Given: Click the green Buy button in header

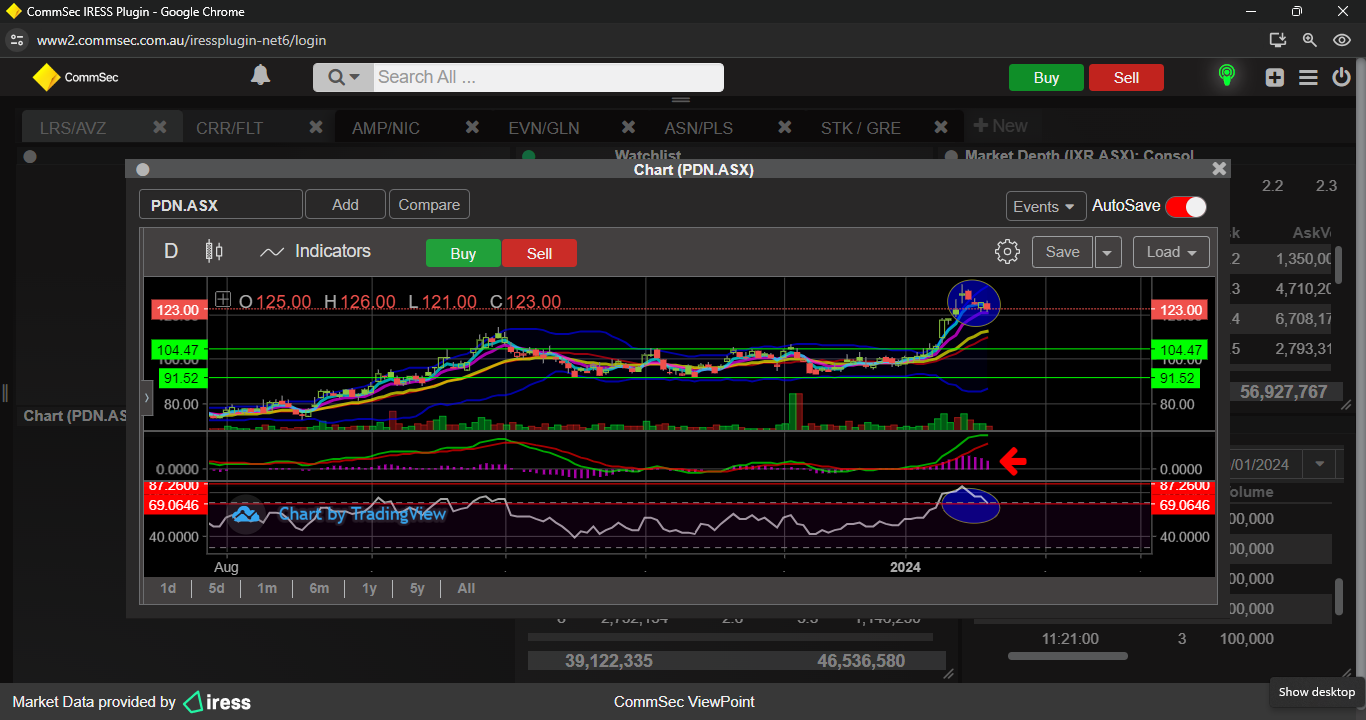Looking at the screenshot, I should 1046,78.
